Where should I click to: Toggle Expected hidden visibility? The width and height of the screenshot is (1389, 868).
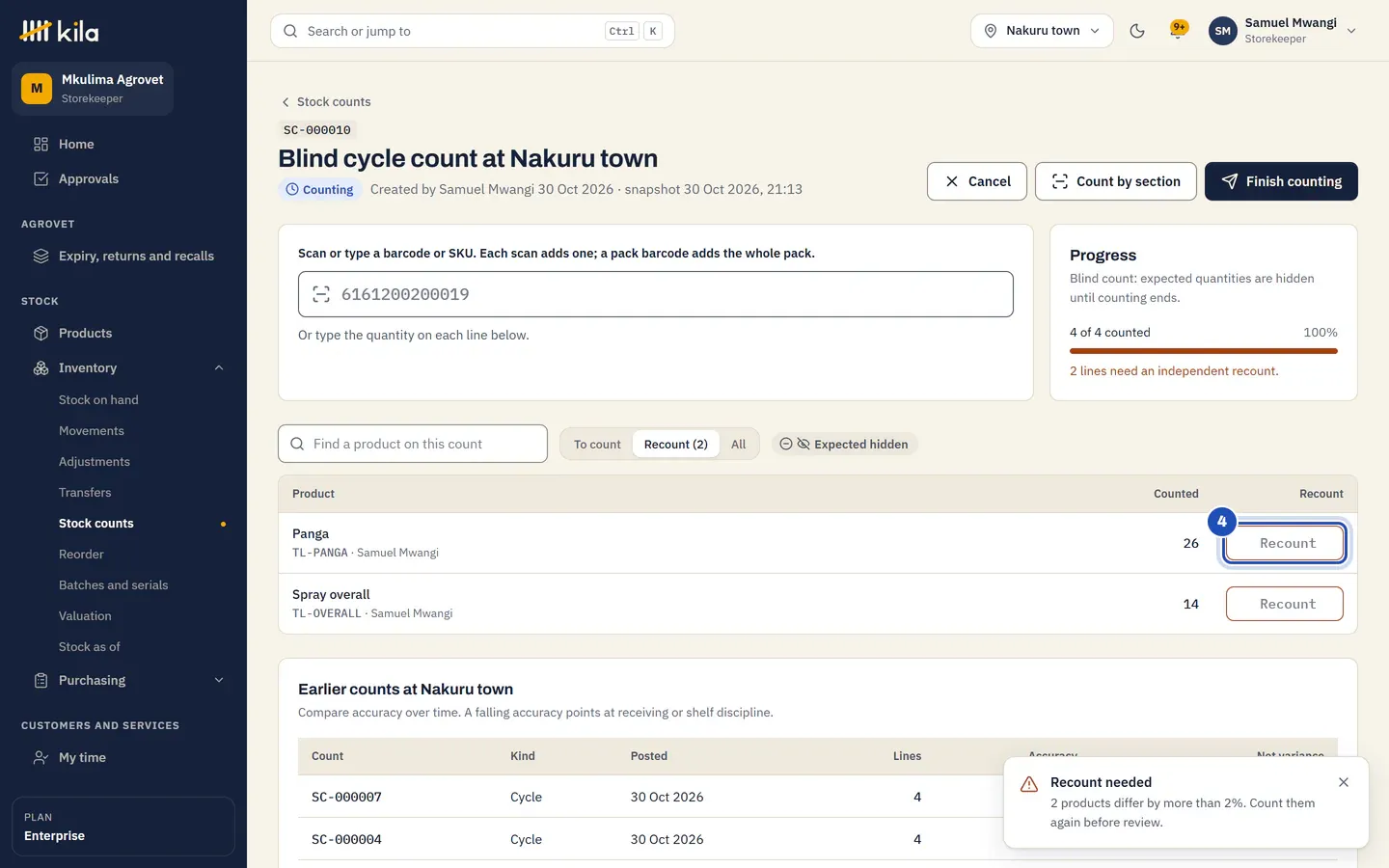point(844,444)
